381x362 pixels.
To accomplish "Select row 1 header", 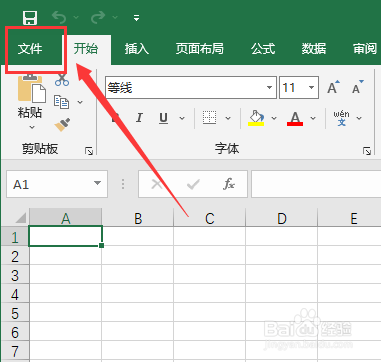I will (15, 236).
